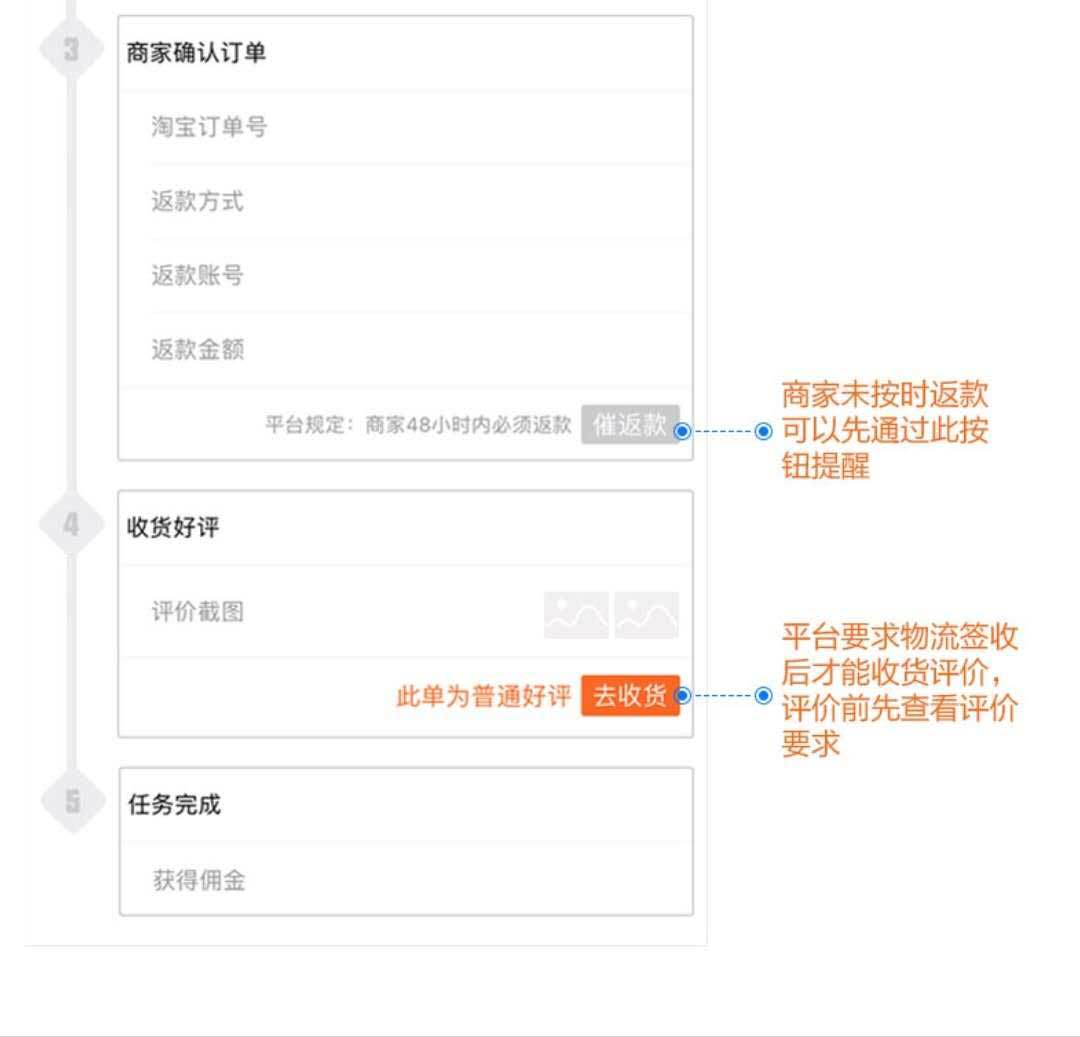
Task: Click the step 5 diamond marker
Action: [x=71, y=801]
